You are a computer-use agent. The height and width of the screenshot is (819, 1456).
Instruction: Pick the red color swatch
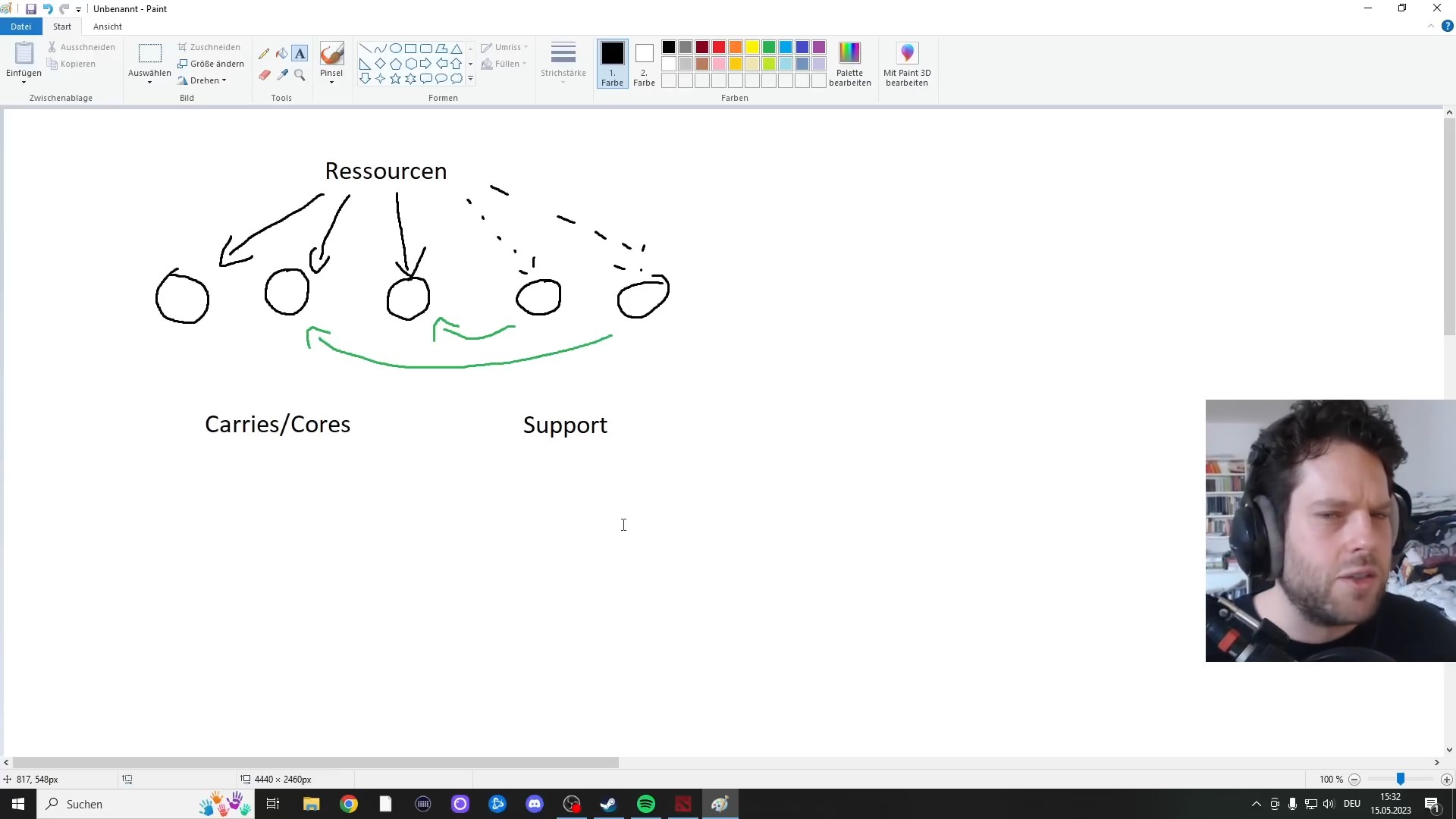[x=719, y=47]
